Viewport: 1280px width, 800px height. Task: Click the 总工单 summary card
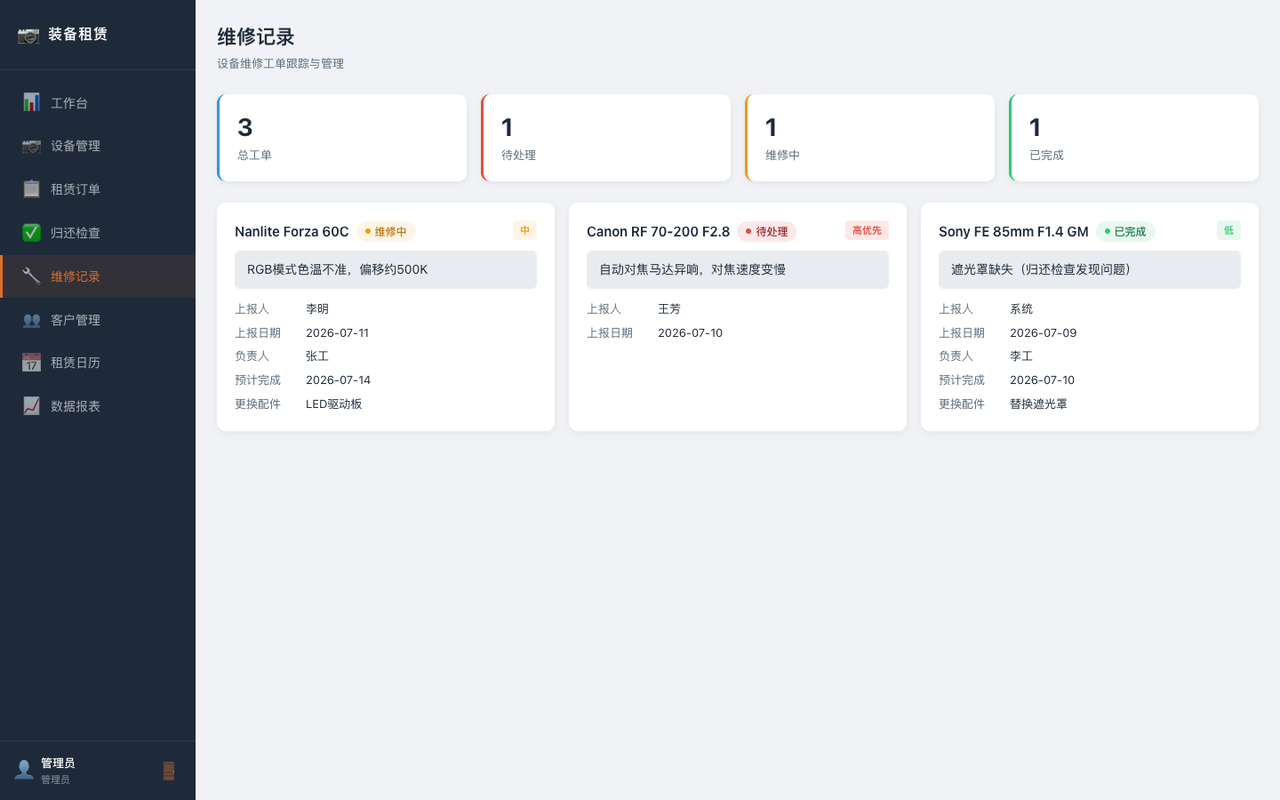pyautogui.click(x=342, y=138)
